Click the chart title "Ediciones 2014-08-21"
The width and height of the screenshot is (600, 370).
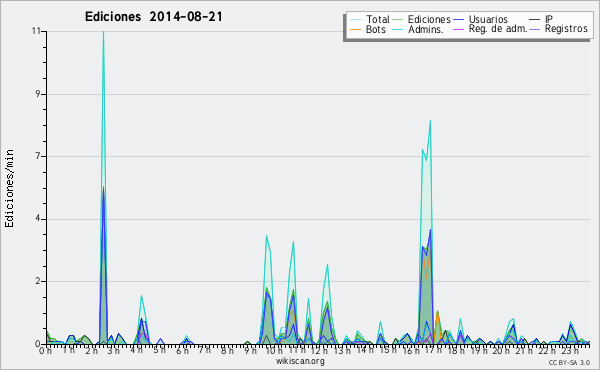[153, 16]
